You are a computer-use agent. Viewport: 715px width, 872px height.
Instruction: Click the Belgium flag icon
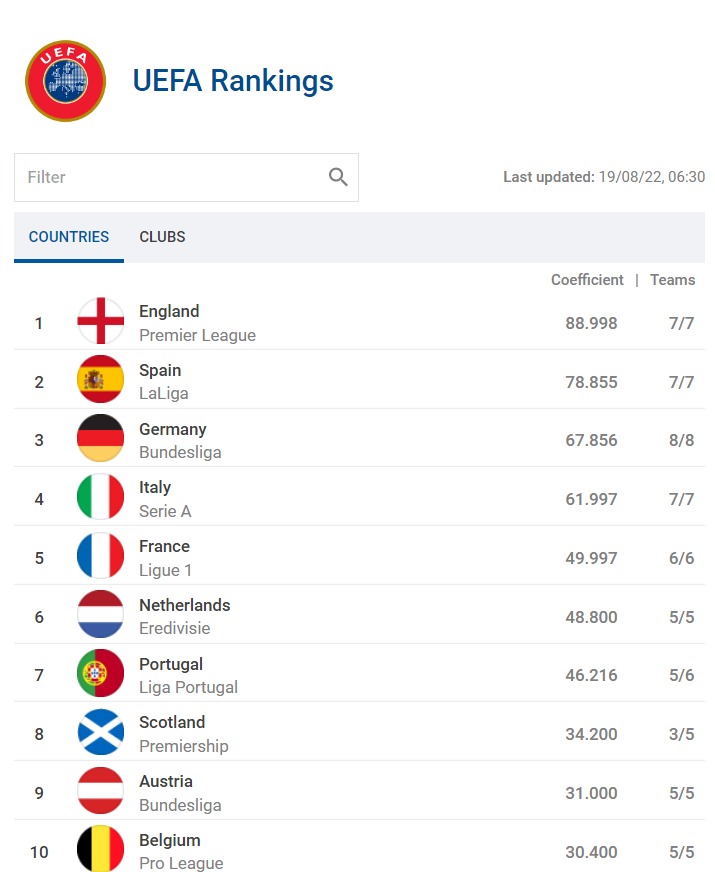pyautogui.click(x=101, y=849)
